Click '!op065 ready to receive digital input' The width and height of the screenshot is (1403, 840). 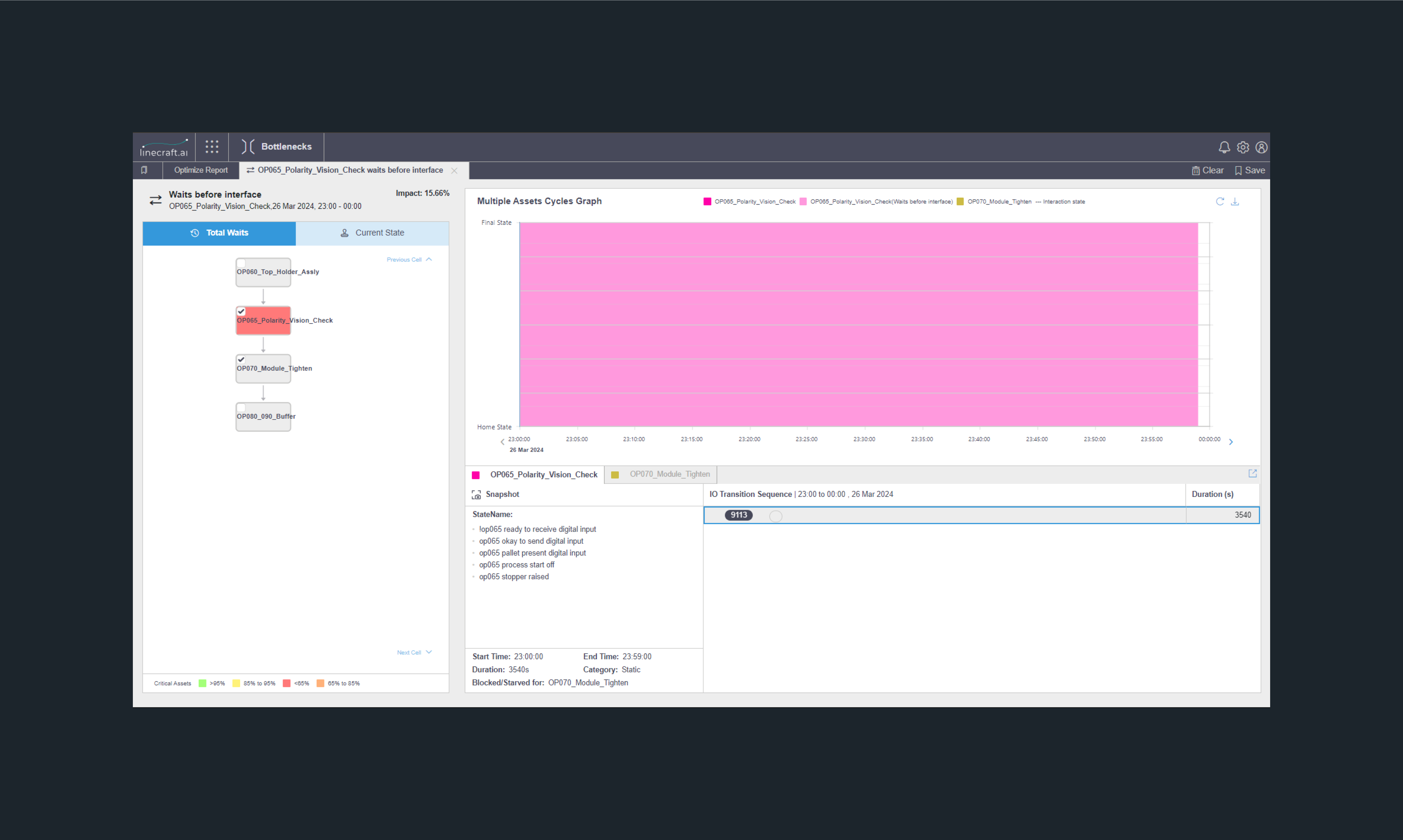537,529
